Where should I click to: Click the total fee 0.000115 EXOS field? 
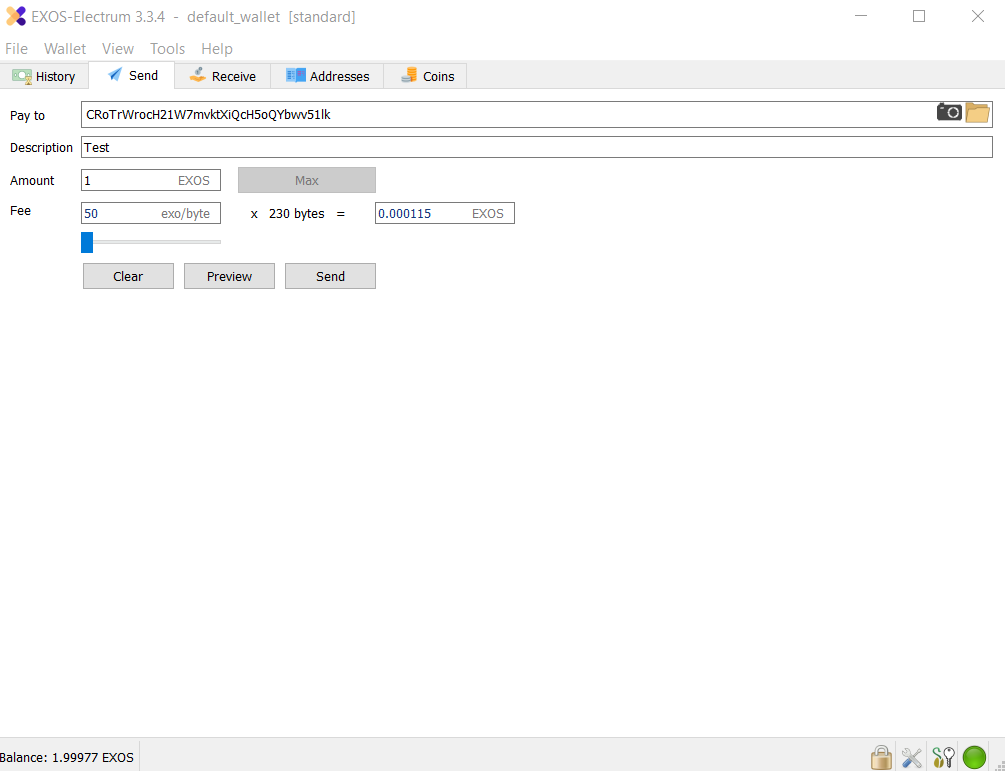[445, 213]
